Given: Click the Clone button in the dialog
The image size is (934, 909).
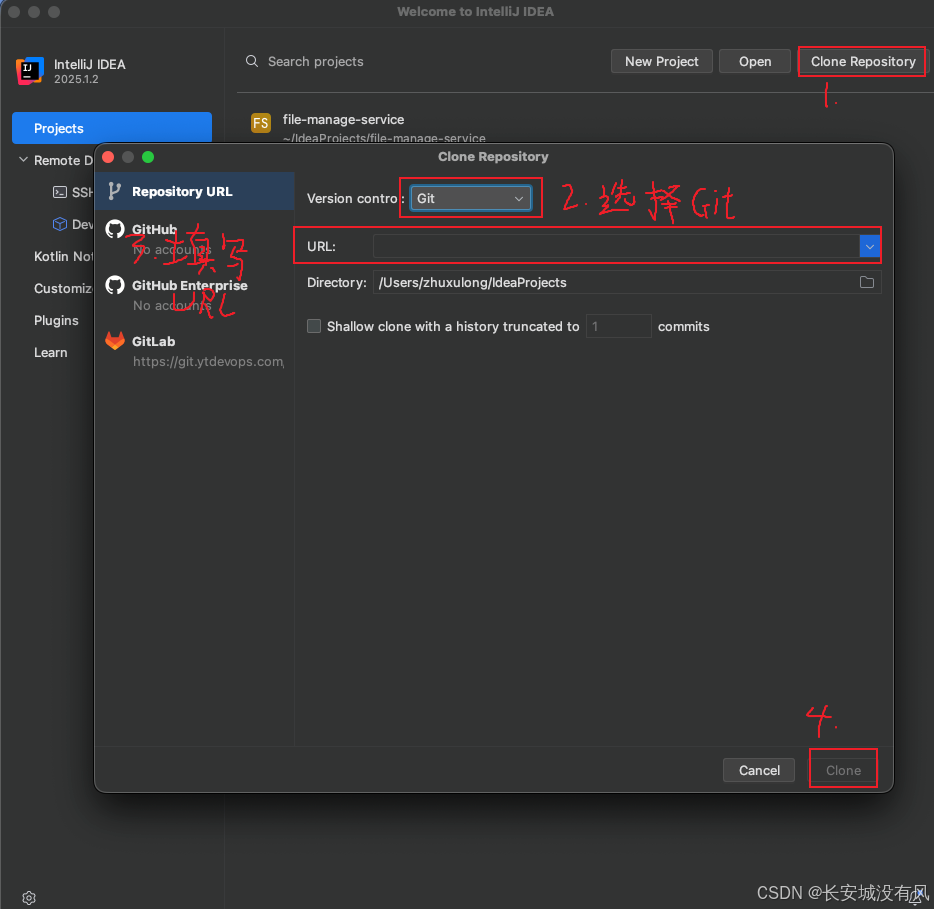Looking at the screenshot, I should point(843,770).
